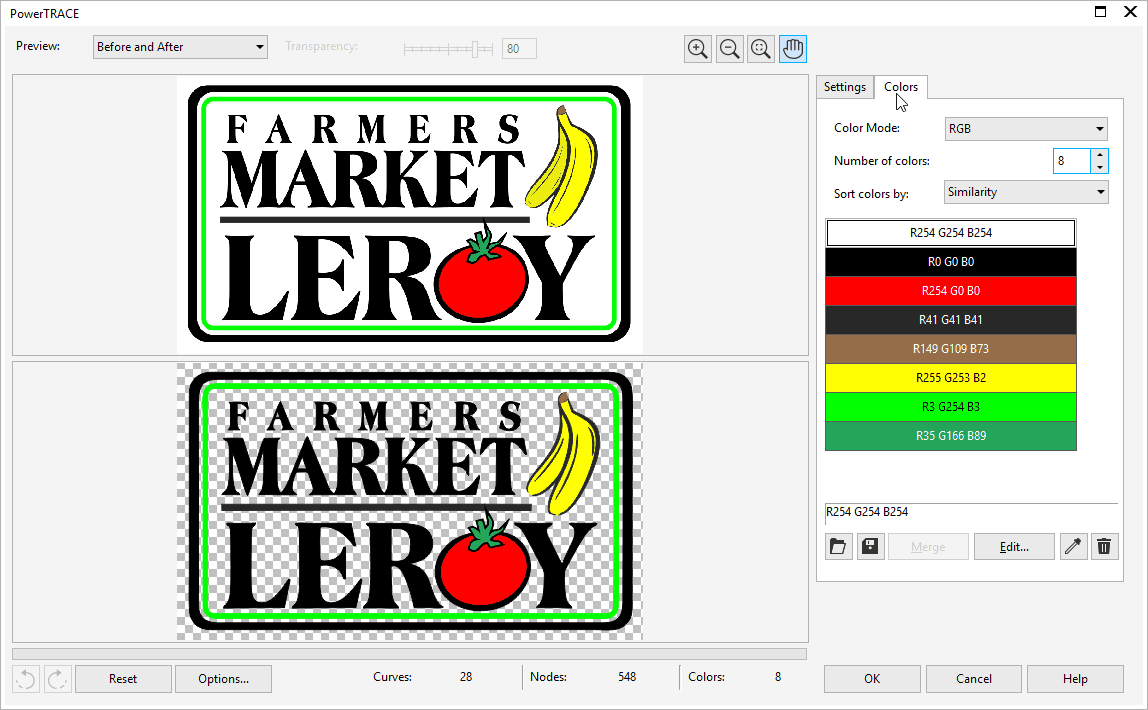Image resolution: width=1148 pixels, height=710 pixels.
Task: Switch to the Settings tab
Action: tap(844, 87)
